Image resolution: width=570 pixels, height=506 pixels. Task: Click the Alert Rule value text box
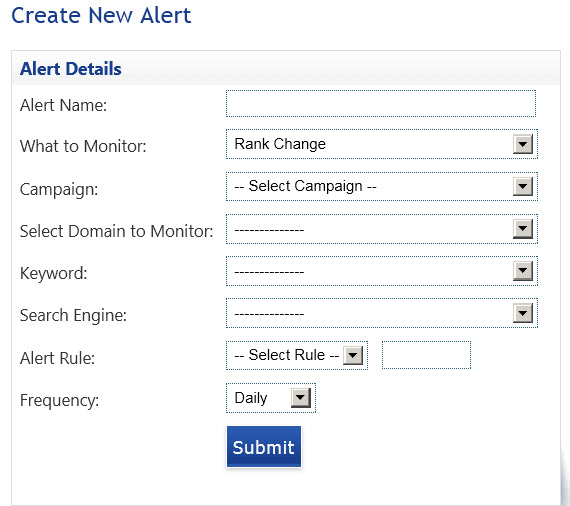pos(426,355)
